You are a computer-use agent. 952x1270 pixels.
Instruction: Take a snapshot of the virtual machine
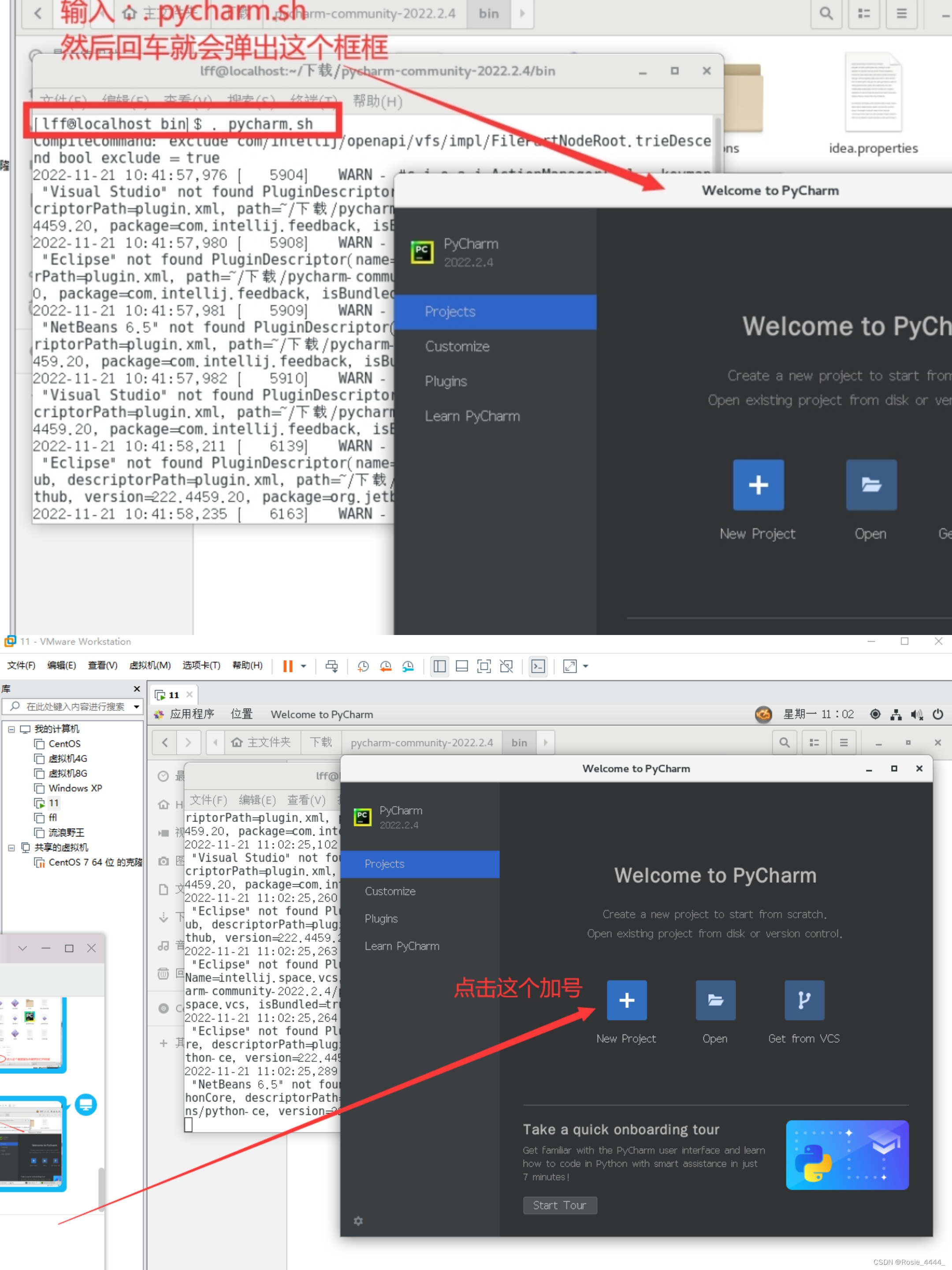(362, 666)
